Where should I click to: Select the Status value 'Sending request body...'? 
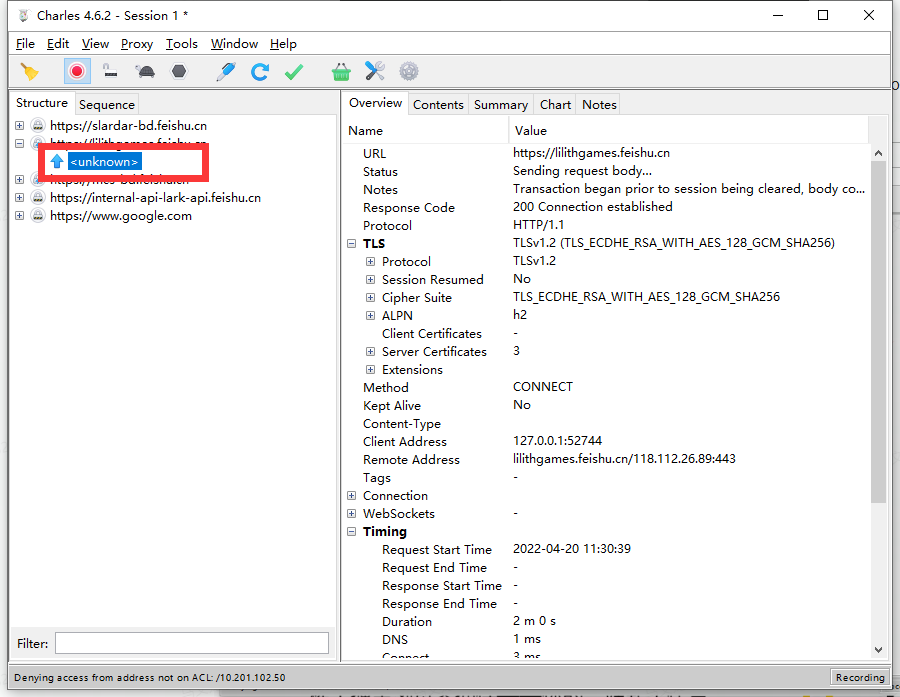(x=582, y=171)
